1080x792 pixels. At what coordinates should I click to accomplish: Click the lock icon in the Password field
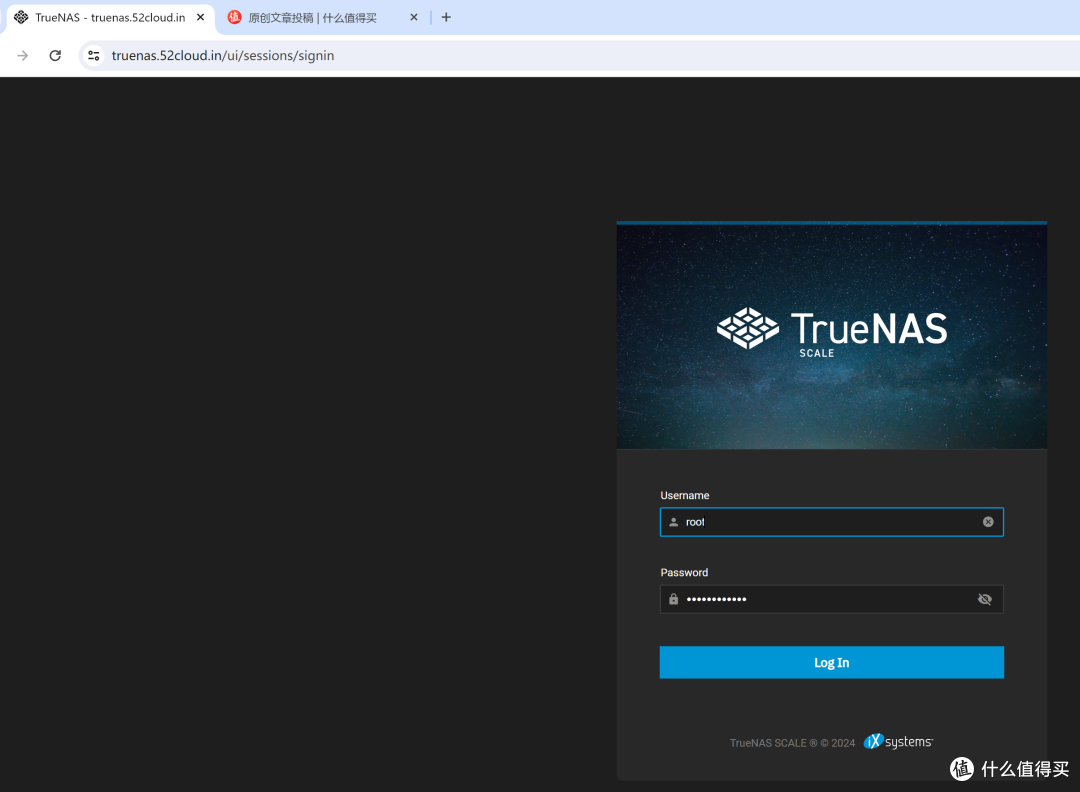point(673,598)
